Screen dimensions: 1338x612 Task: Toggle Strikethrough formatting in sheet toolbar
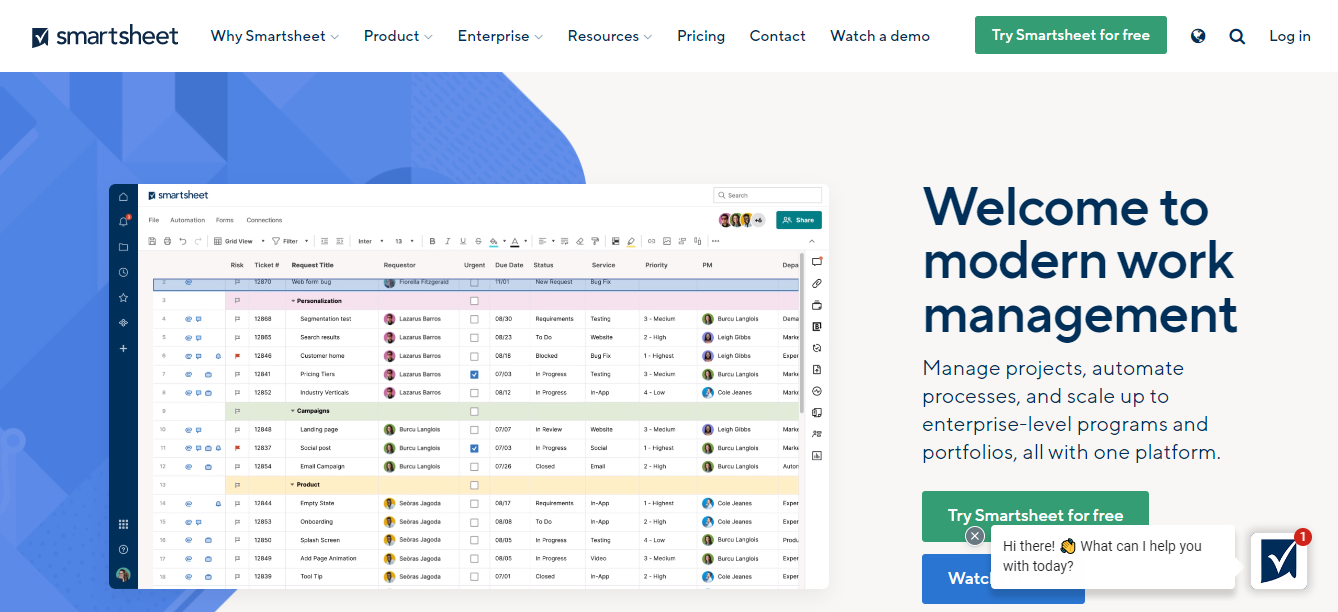click(478, 241)
